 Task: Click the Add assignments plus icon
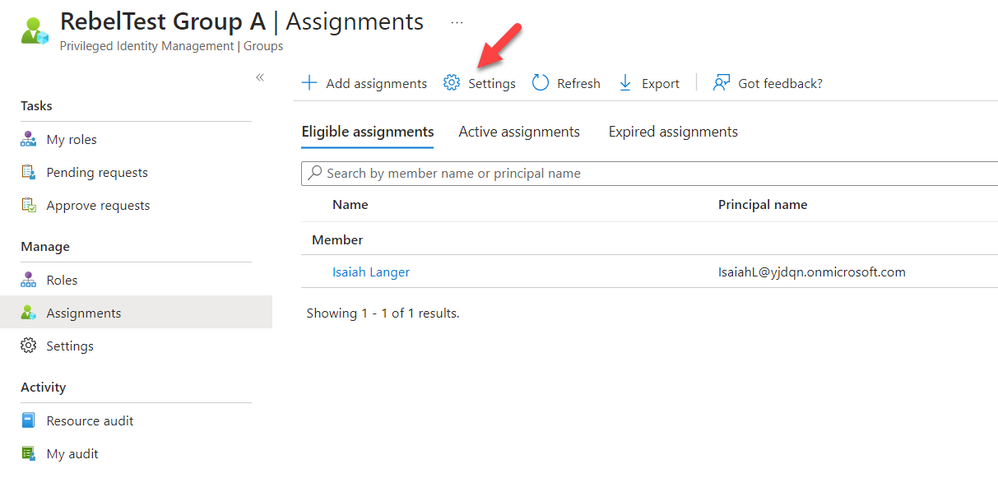tap(310, 83)
